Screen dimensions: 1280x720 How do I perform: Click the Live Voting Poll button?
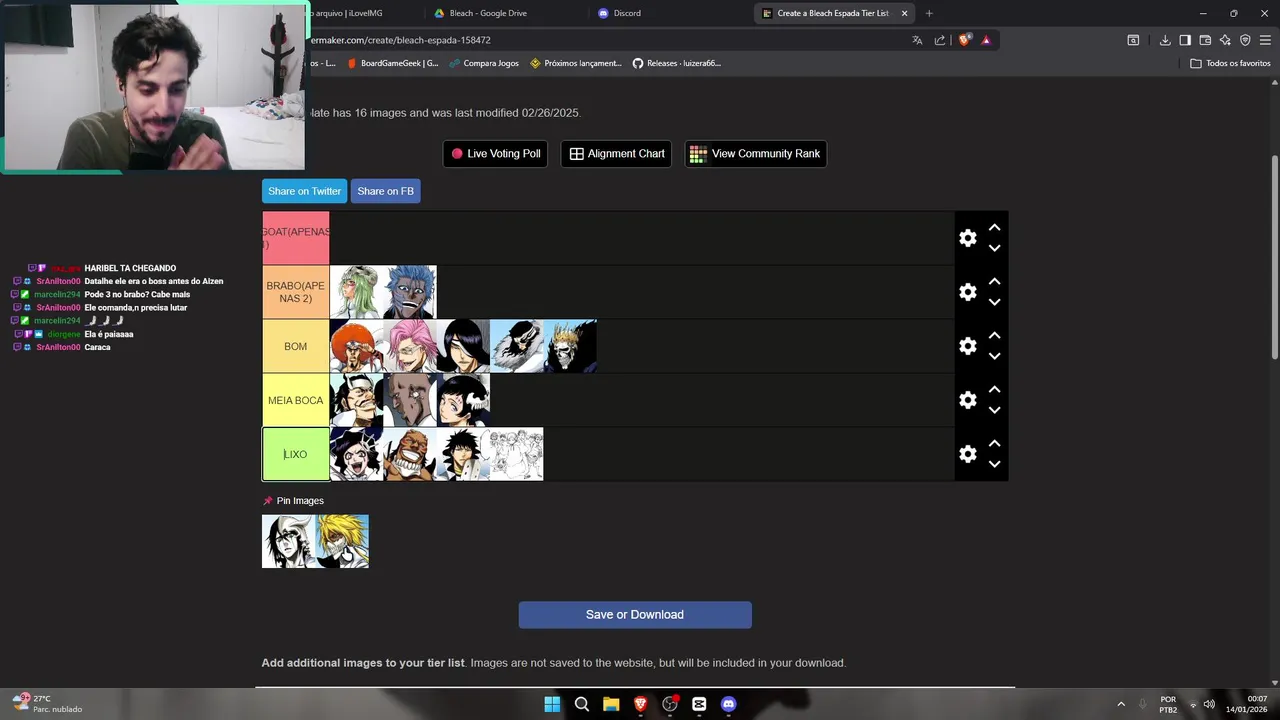[x=495, y=153]
